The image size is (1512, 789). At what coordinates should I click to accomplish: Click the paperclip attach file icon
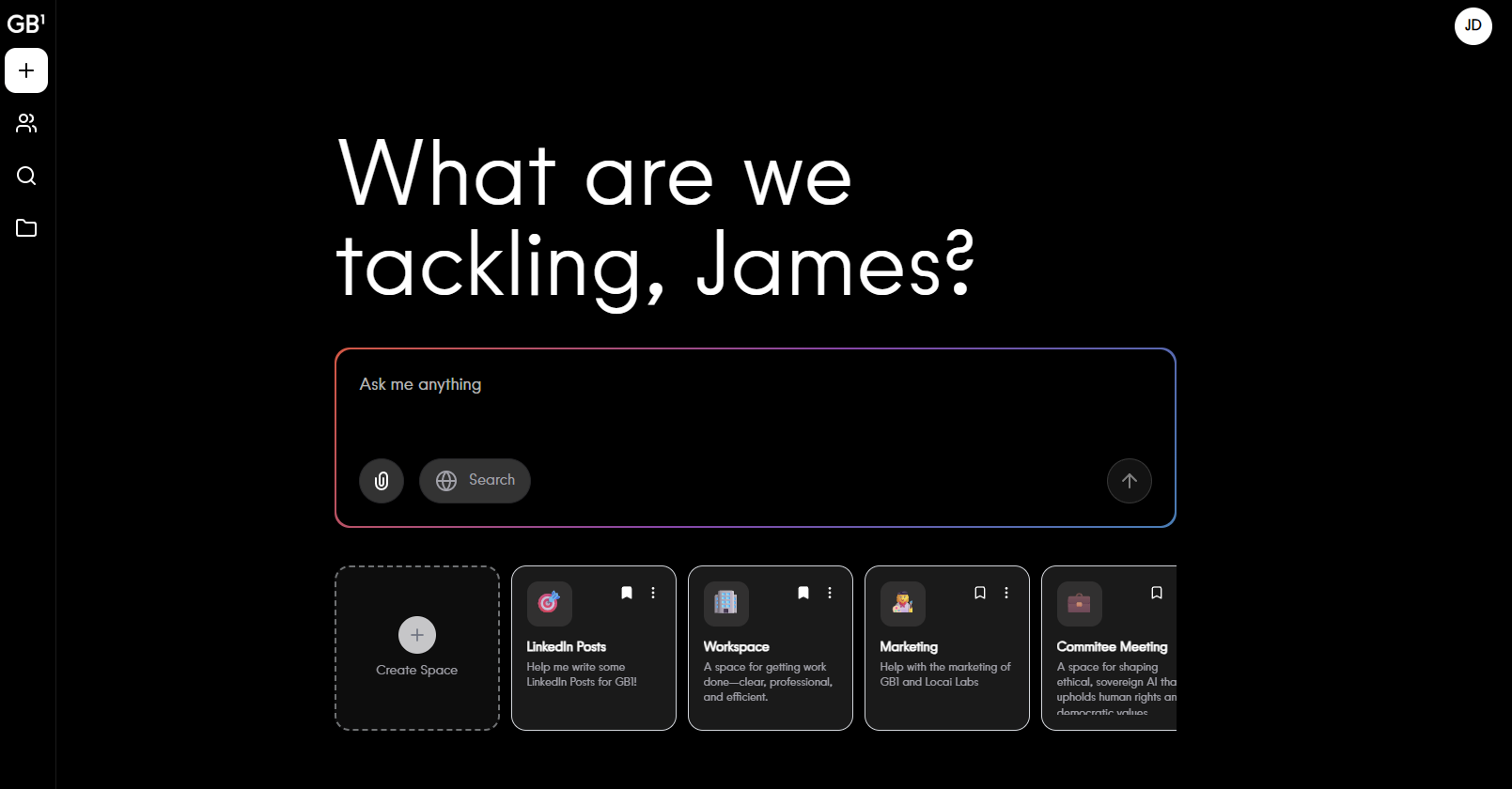(x=382, y=481)
